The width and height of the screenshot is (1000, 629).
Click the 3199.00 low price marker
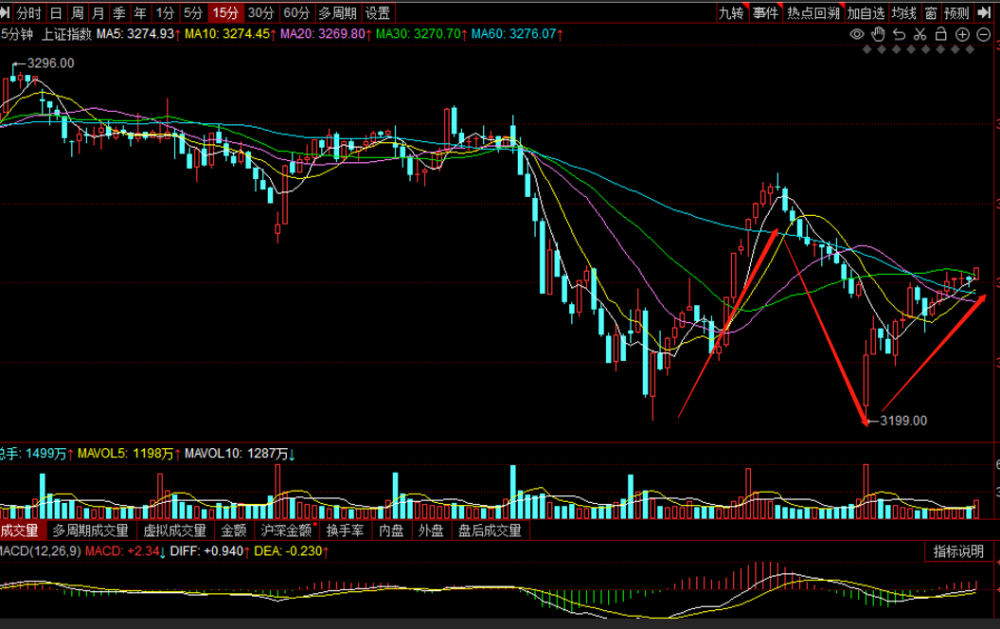pos(904,420)
